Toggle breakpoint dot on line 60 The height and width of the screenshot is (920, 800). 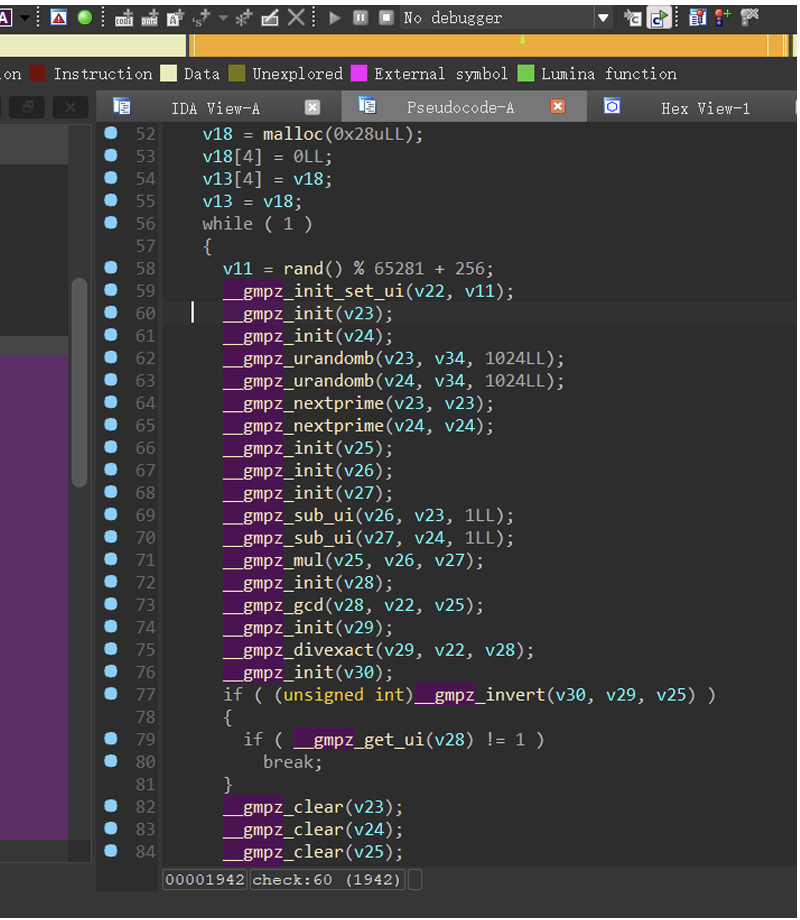click(x=111, y=312)
